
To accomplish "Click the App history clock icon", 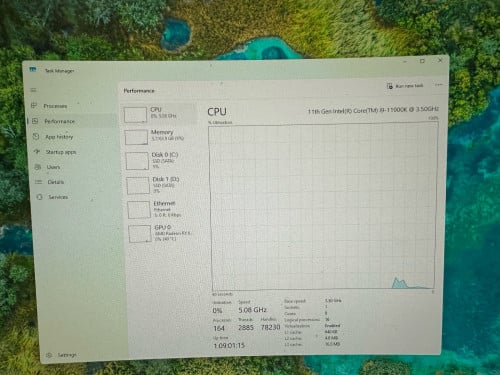I will click(36, 136).
